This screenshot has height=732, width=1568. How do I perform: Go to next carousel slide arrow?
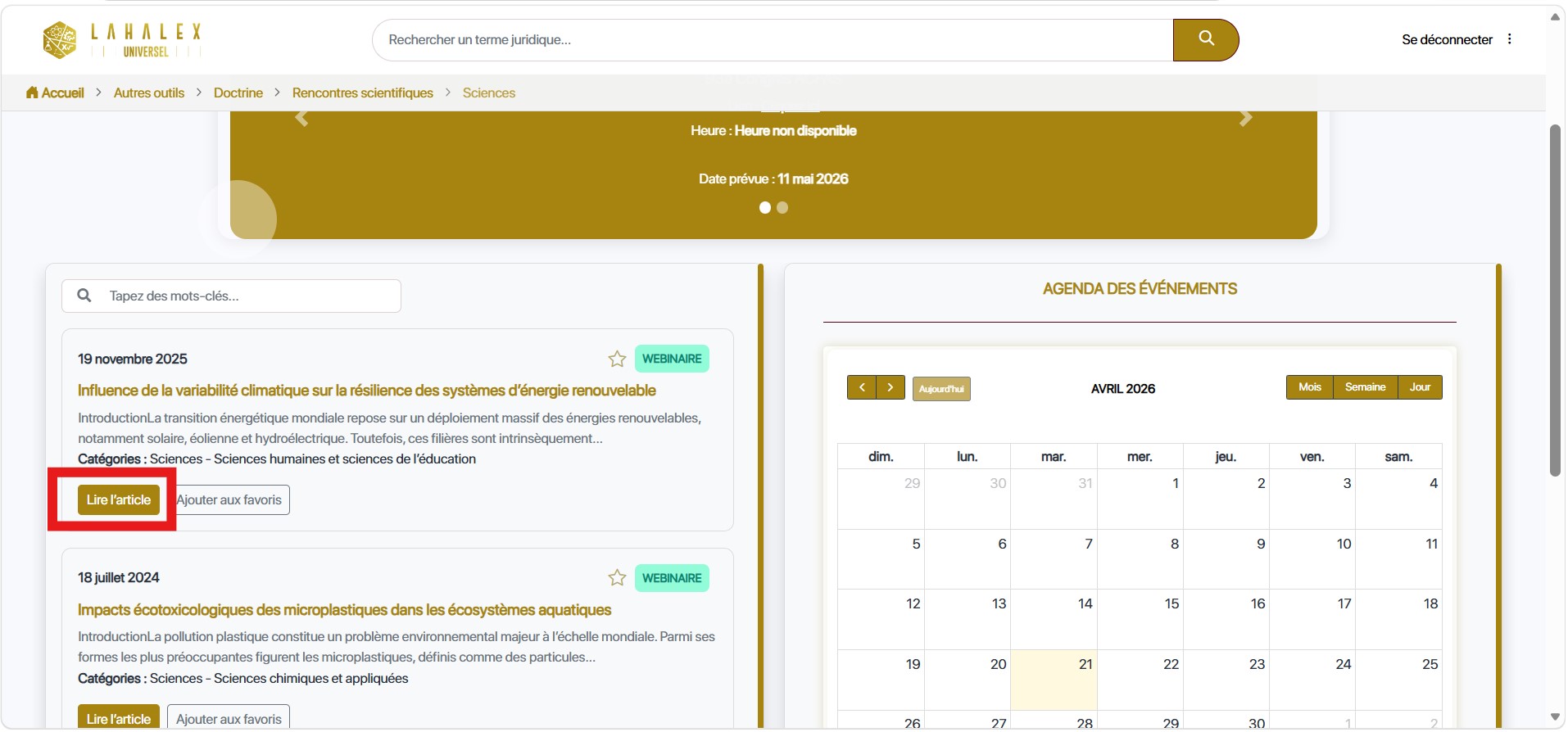(1245, 119)
